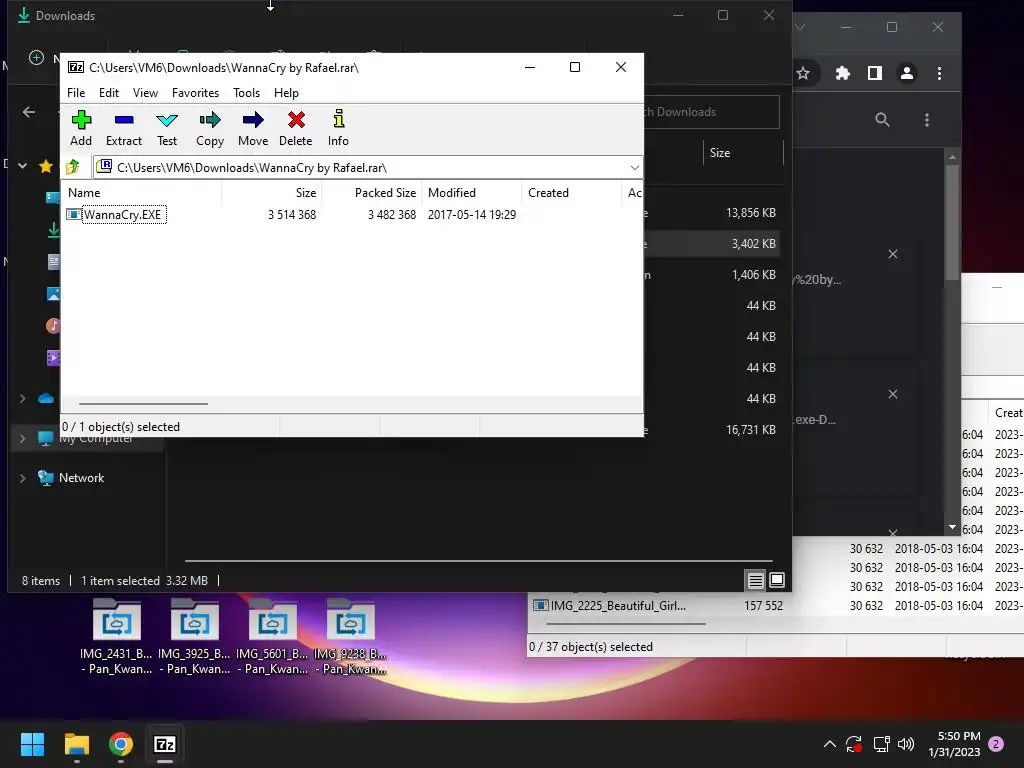Screen dimensions: 1024x768
Task: Open Chrome profile avatar
Action: pyautogui.click(x=906, y=73)
